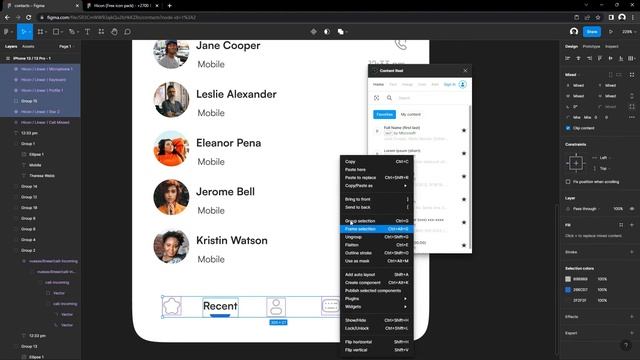Toggle the Independent corners icon

pos(632,107)
